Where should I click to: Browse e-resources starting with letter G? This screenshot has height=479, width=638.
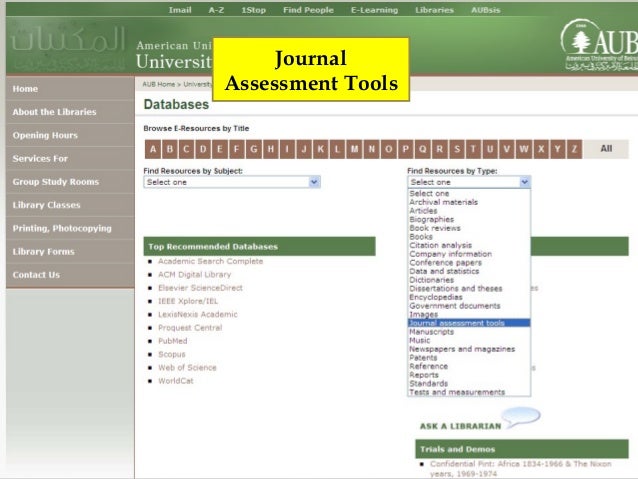[x=254, y=149]
